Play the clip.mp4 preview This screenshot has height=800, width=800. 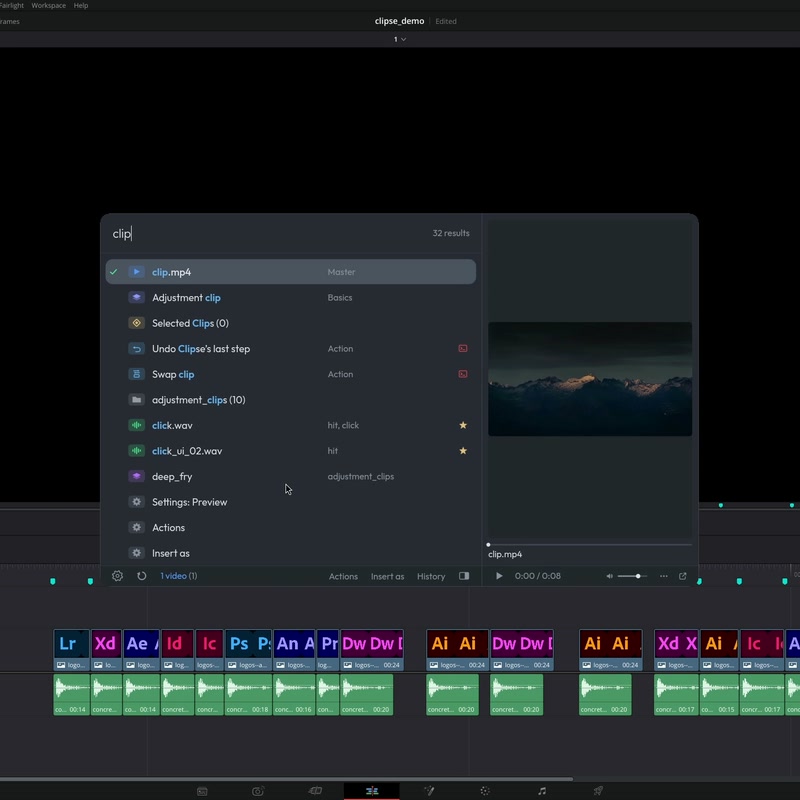[499, 576]
